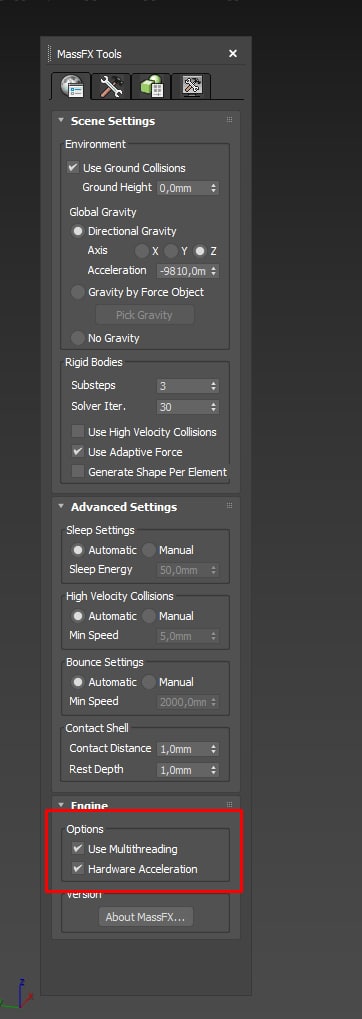Select Automatic under Sleep Settings

point(78,550)
